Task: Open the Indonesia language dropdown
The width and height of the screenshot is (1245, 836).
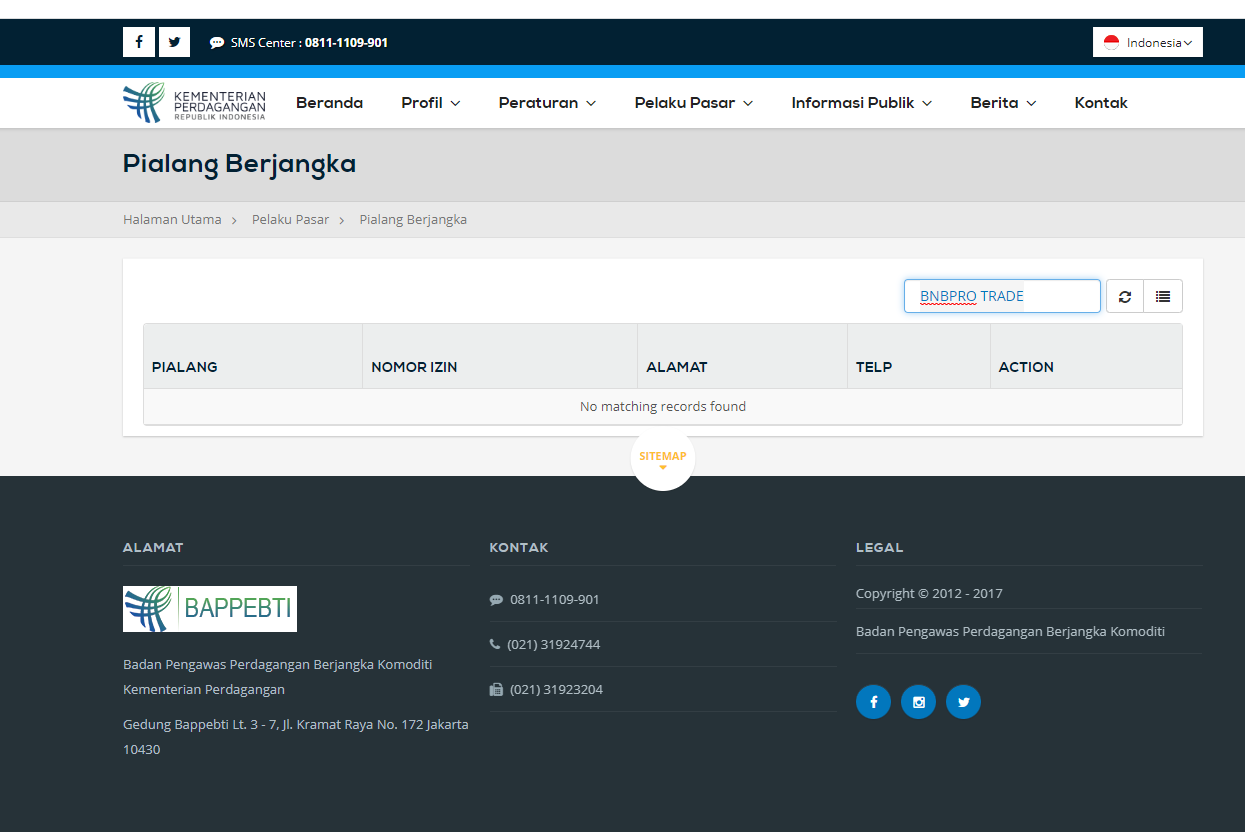Action: pos(1147,42)
